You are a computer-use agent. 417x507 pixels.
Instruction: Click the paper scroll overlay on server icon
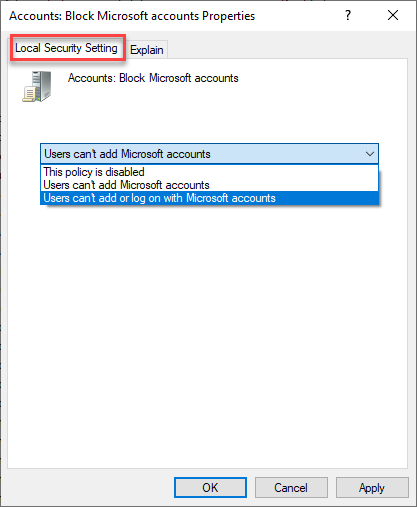click(29, 94)
